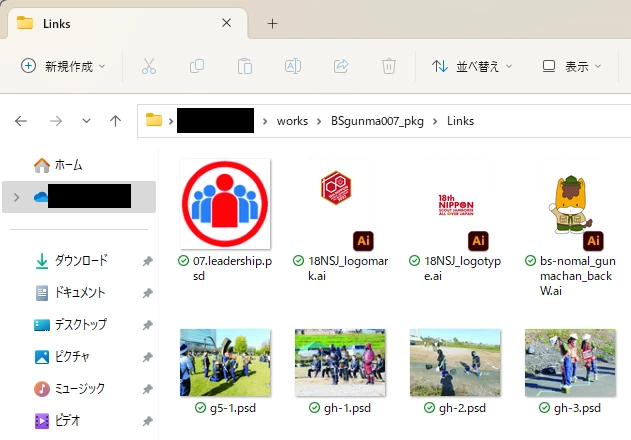
Task: Click folder icon in address bar
Action: tap(154, 120)
